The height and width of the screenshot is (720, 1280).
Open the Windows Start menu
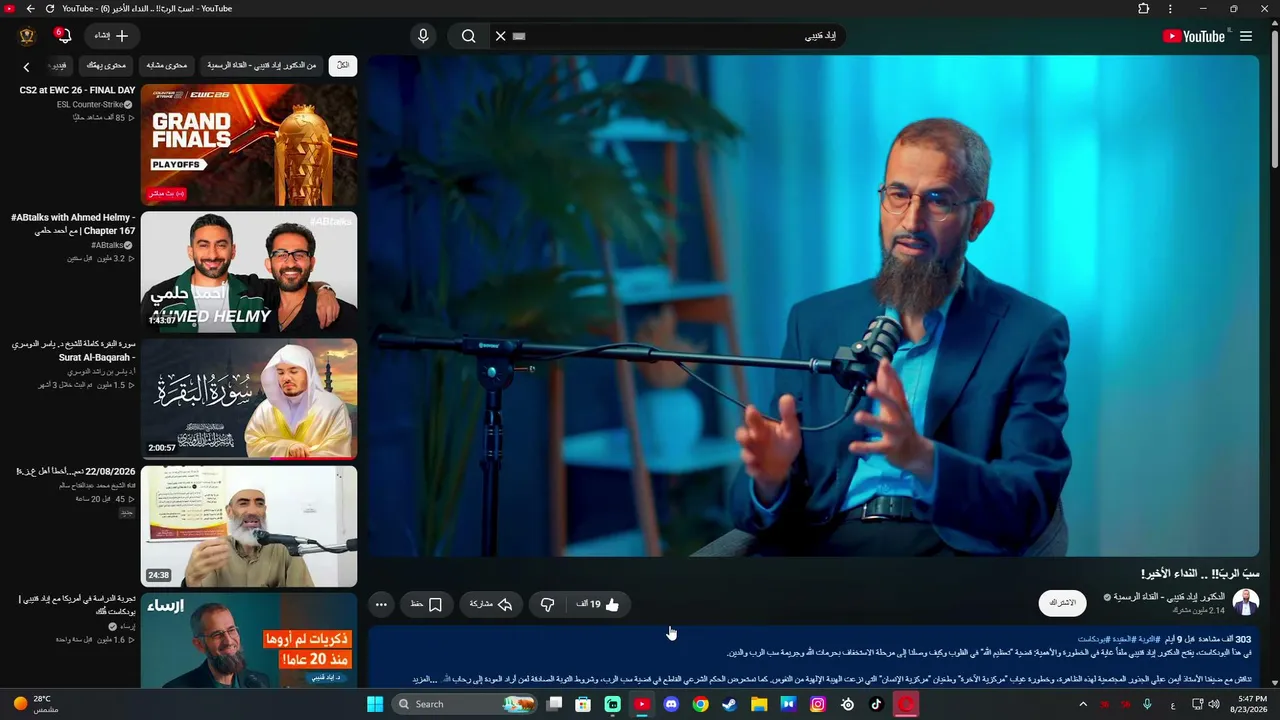(375, 704)
